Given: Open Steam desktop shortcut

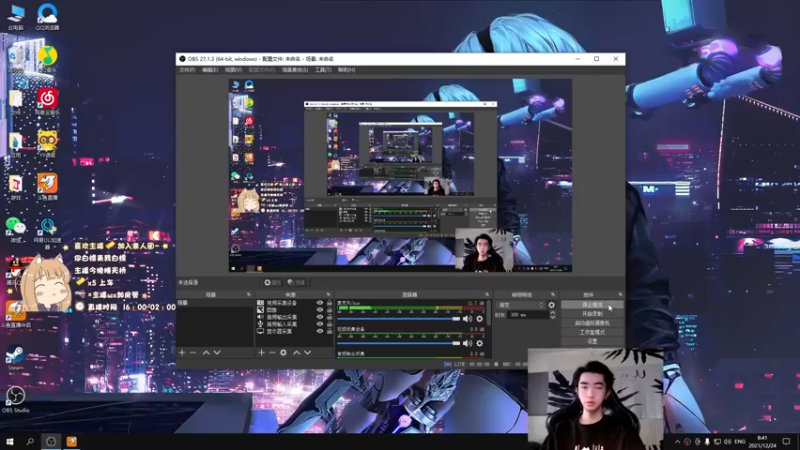Looking at the screenshot, I should [15, 357].
